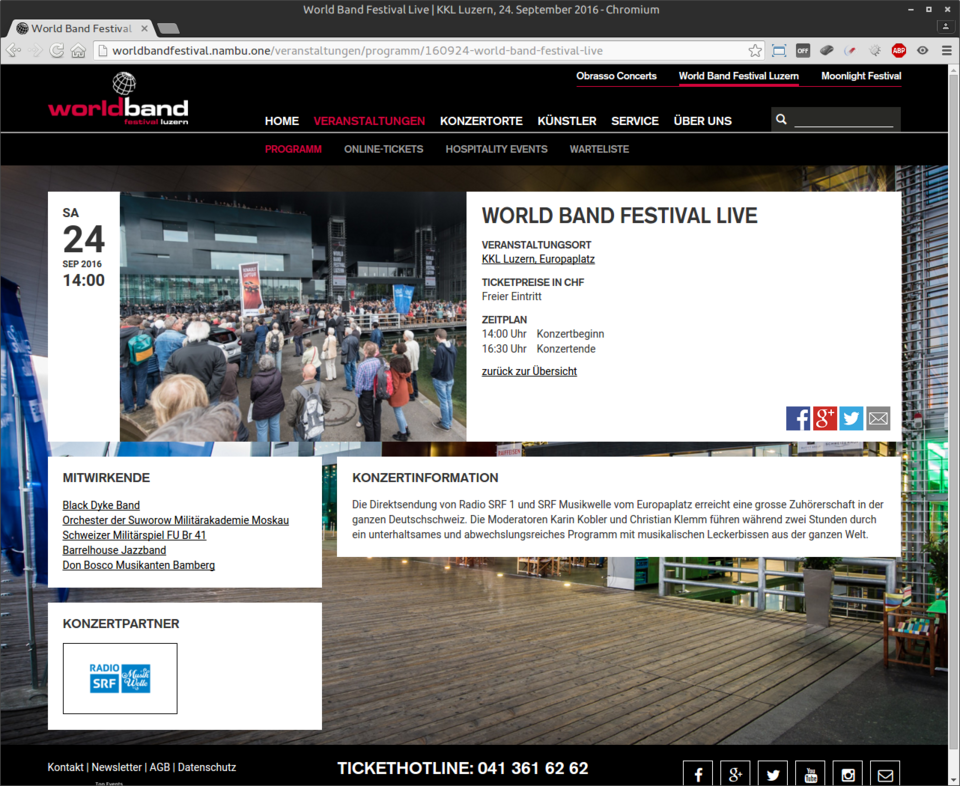
Task: Open footer Twitter icon
Action: pyautogui.click(x=773, y=774)
